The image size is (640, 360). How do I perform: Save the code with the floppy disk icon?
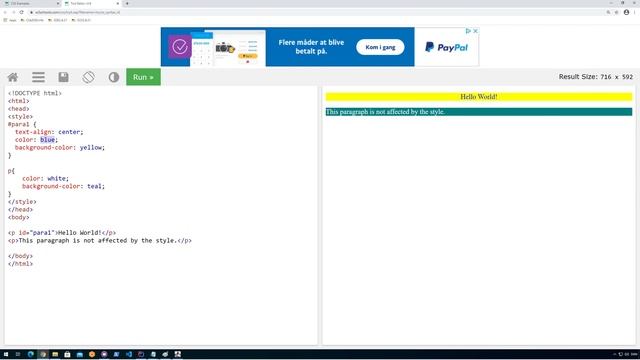[x=63, y=77]
